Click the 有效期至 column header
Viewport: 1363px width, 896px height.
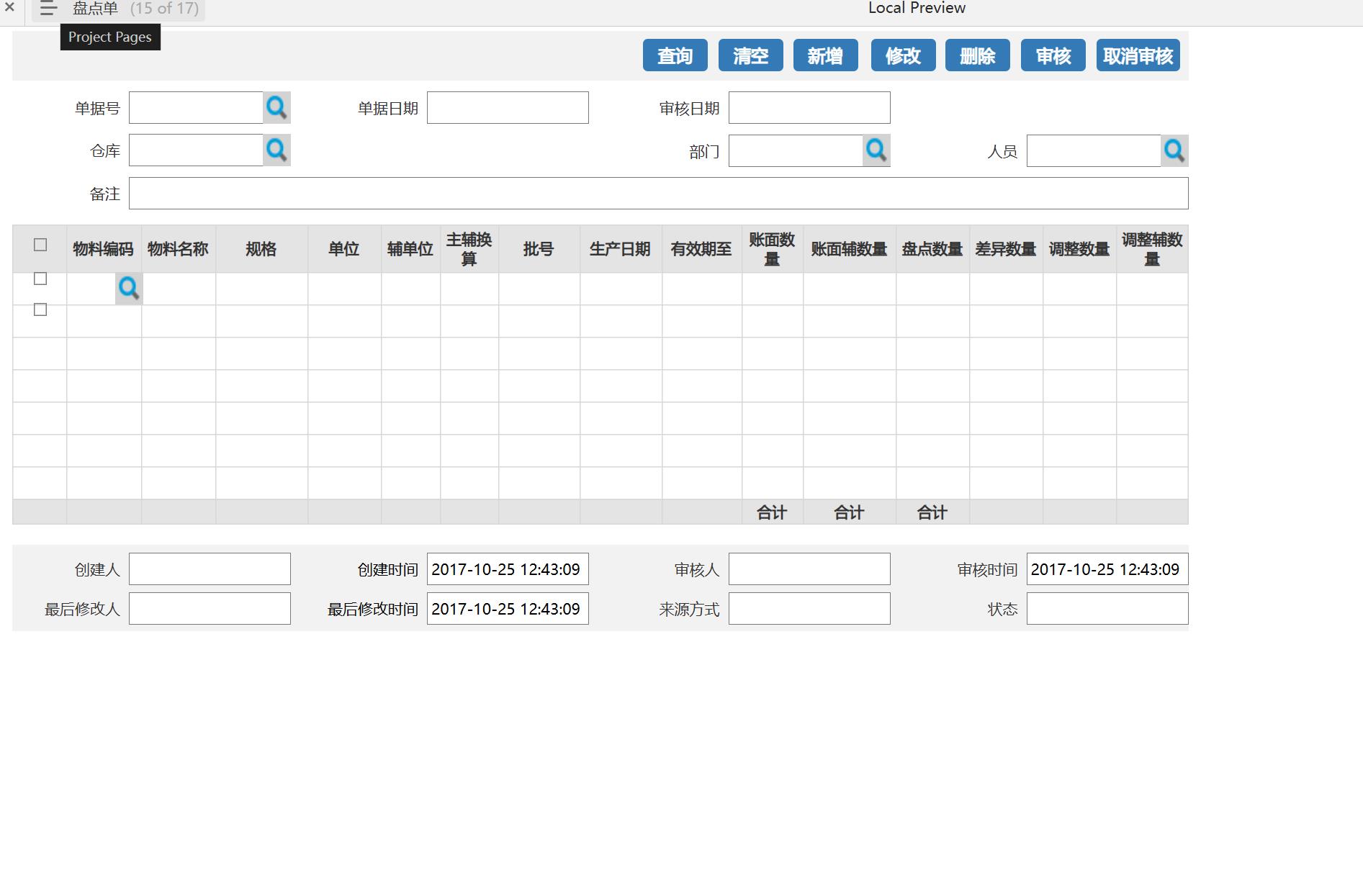[701, 249]
